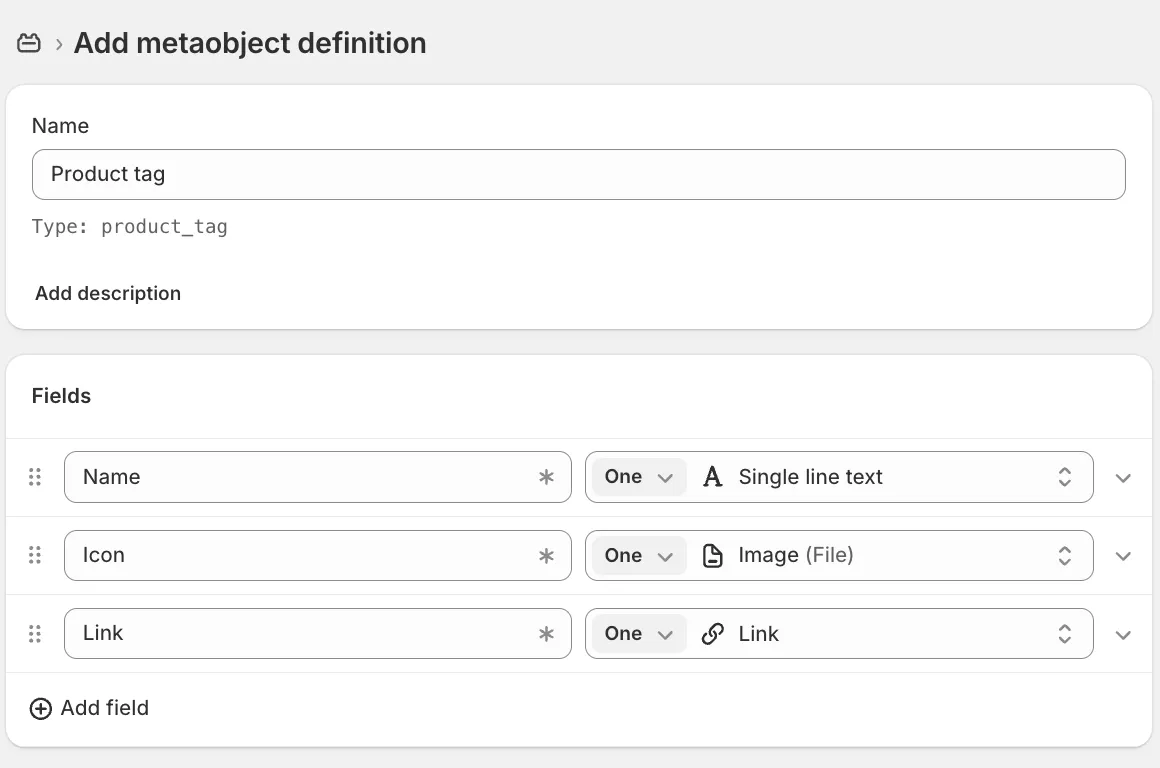Grab the drag handle for Name field
The height and width of the screenshot is (768, 1160).
tap(35, 477)
